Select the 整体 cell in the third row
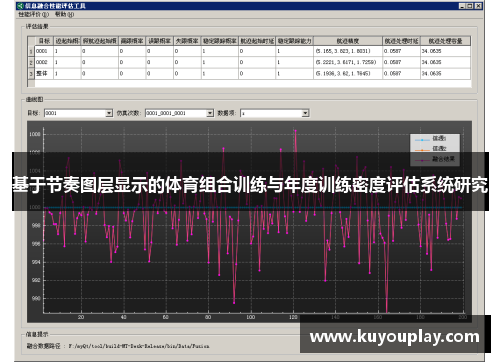Viewport: 500px width, 362px height. tap(44, 74)
